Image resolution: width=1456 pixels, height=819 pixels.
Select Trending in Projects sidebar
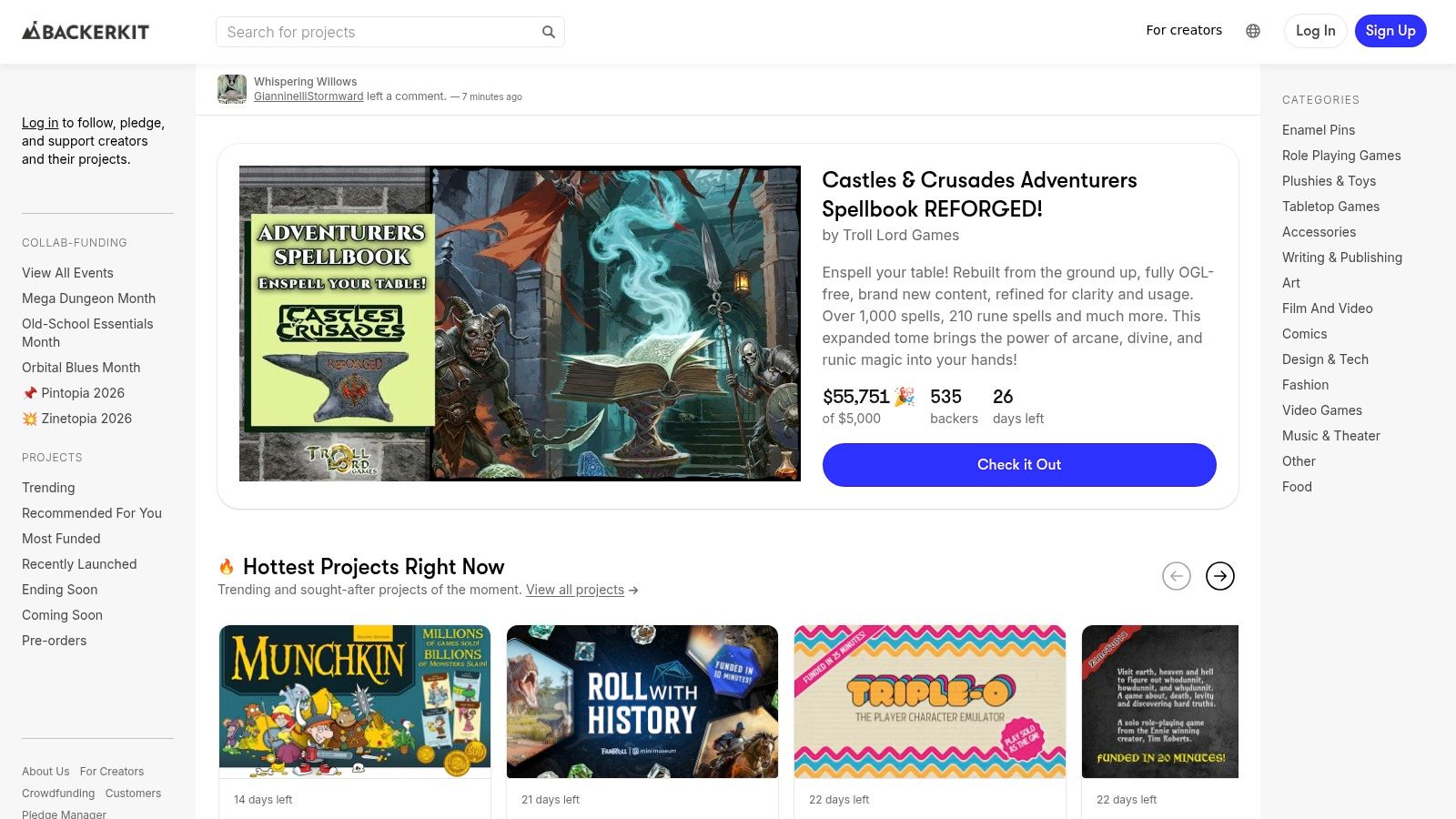[48, 488]
